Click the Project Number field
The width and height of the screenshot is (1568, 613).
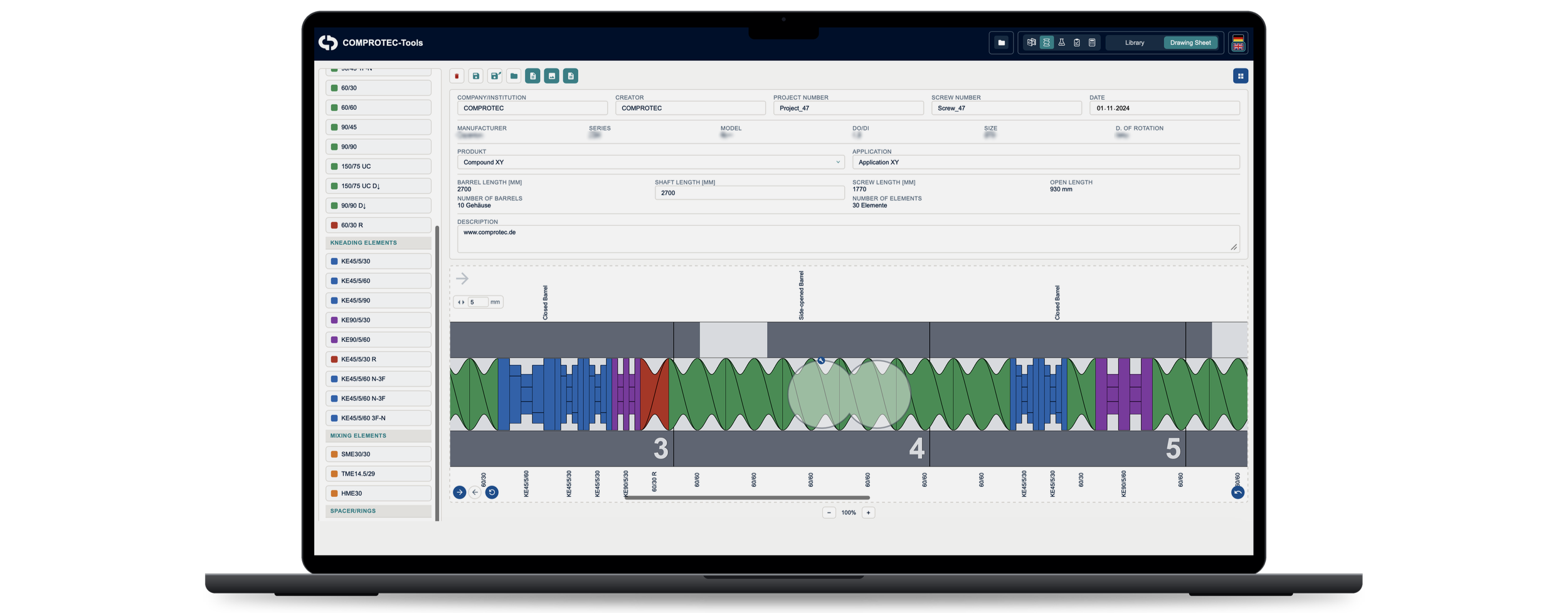848,109
